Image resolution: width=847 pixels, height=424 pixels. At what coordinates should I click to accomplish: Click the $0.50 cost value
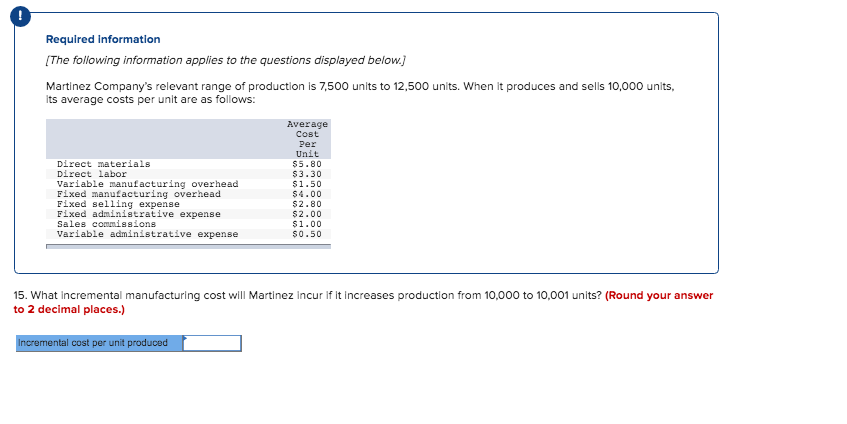tap(307, 234)
